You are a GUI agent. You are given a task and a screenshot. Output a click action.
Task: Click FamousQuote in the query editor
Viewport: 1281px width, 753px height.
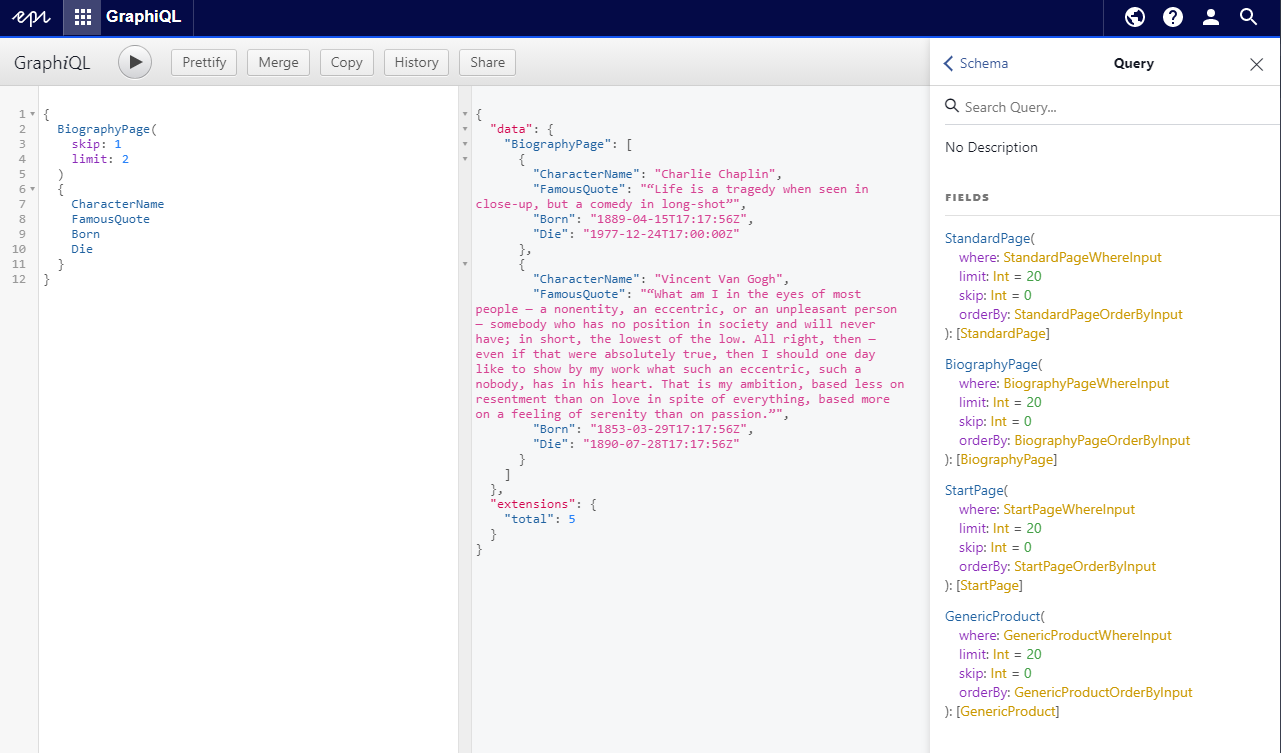pyautogui.click(x=111, y=219)
